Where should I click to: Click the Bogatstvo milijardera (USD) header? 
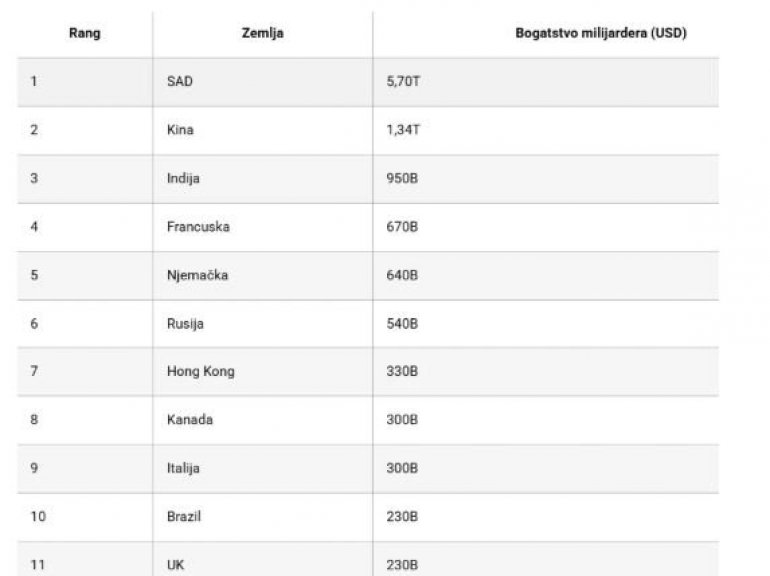click(x=600, y=33)
